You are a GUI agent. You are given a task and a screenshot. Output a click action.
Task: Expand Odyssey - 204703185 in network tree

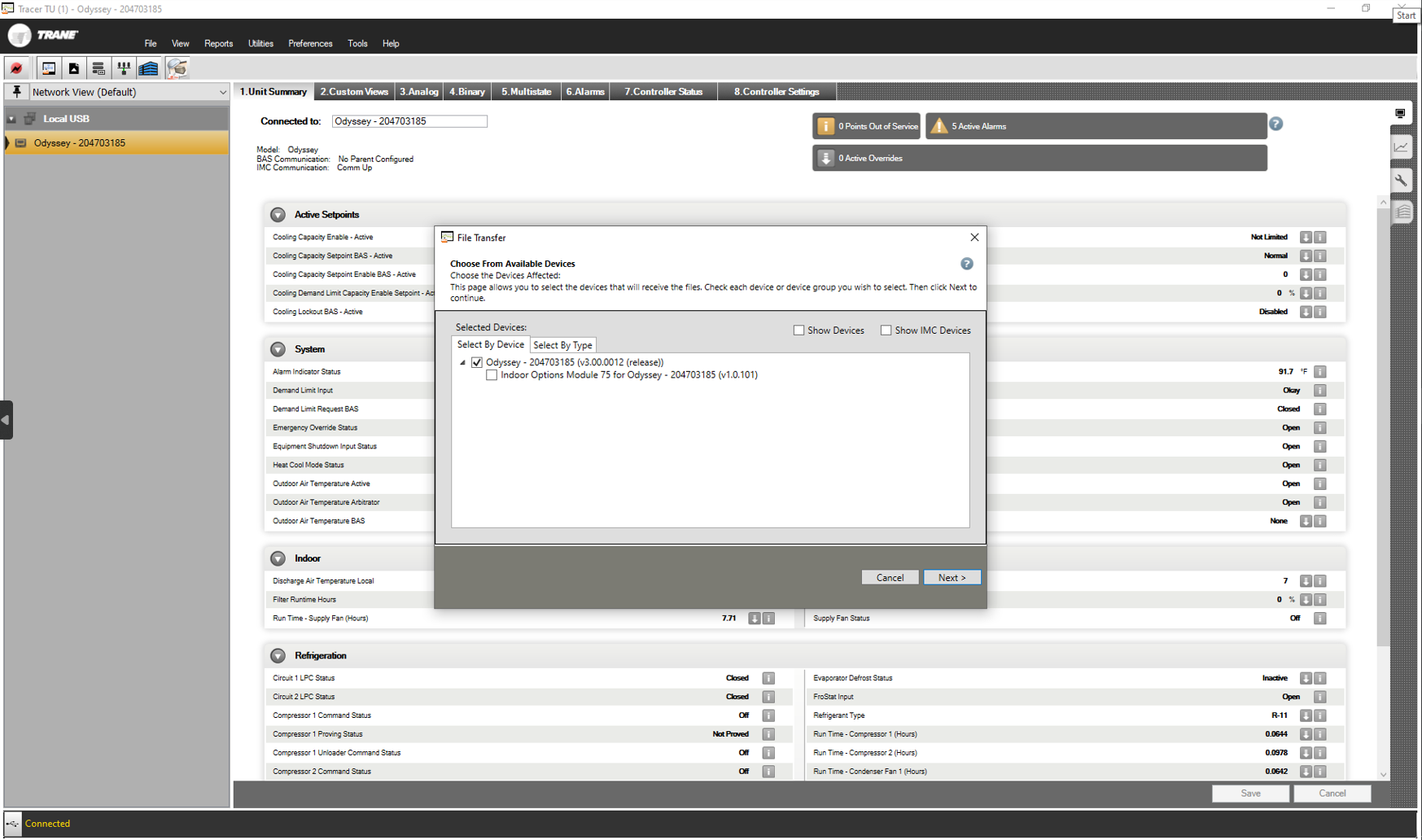pos(7,143)
